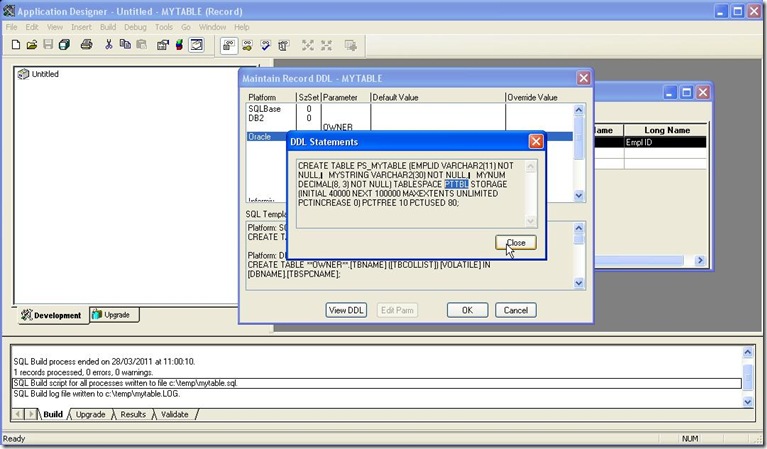The width and height of the screenshot is (767, 449).
Task: Click output window scroll down arrow
Action: tap(747, 402)
